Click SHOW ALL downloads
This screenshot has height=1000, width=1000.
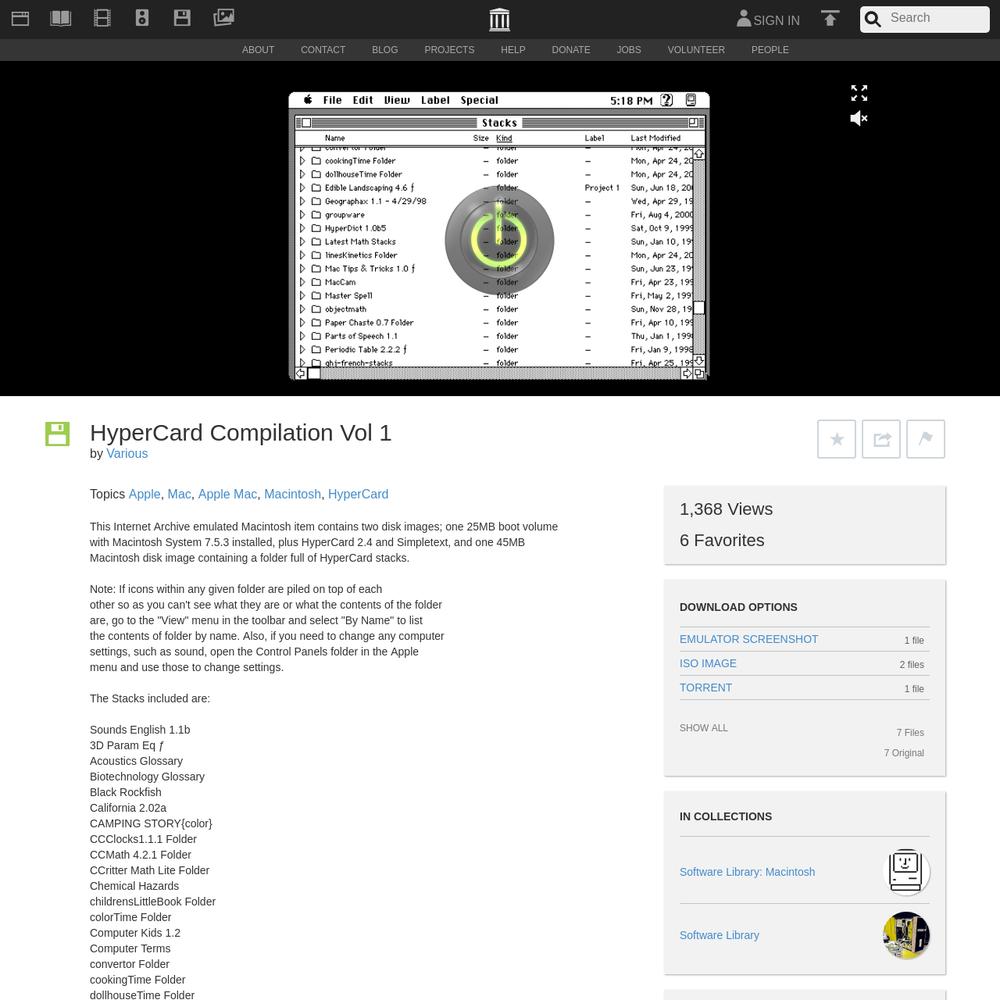(703, 728)
